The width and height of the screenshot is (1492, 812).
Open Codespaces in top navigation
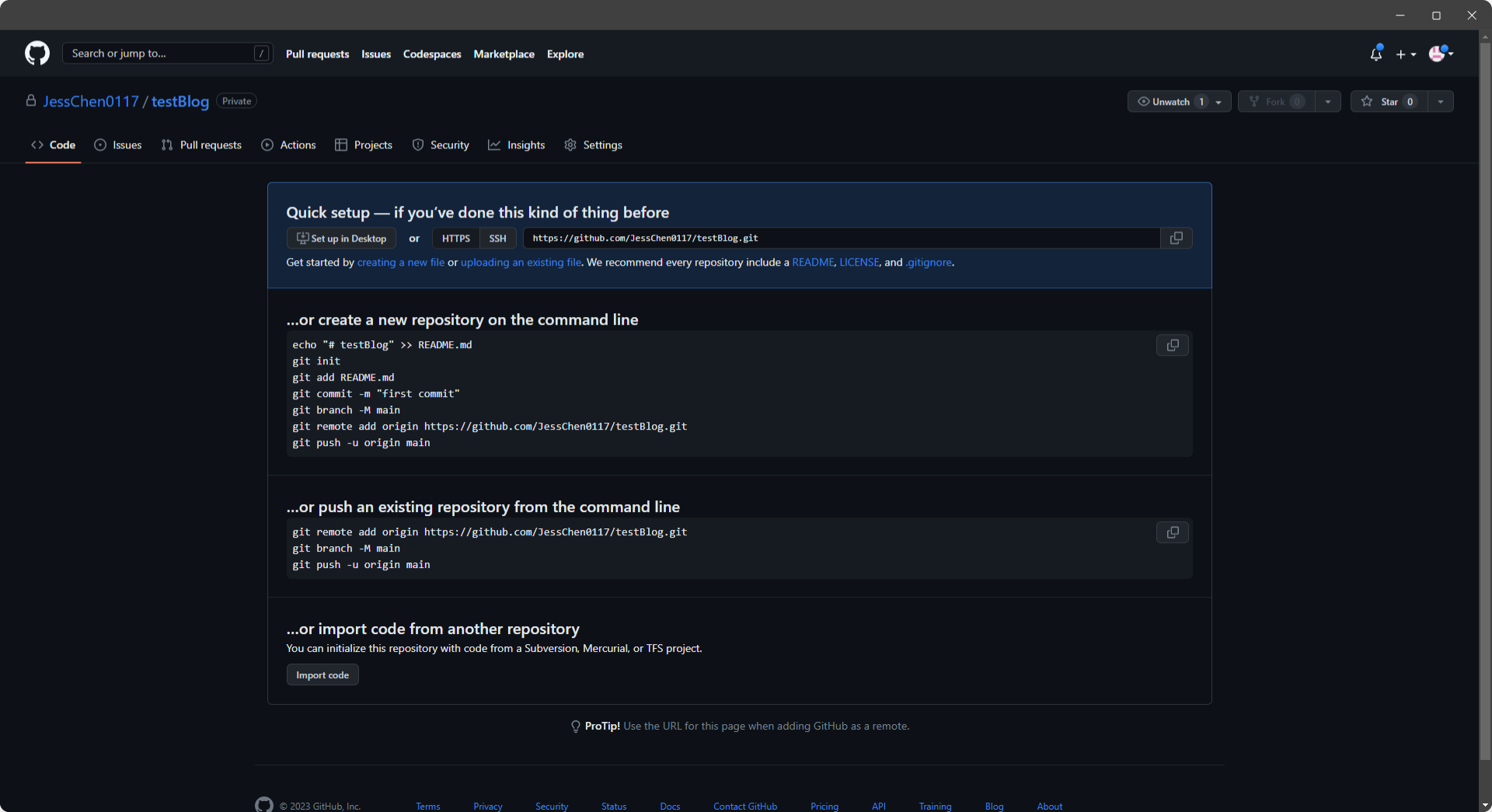coord(432,54)
